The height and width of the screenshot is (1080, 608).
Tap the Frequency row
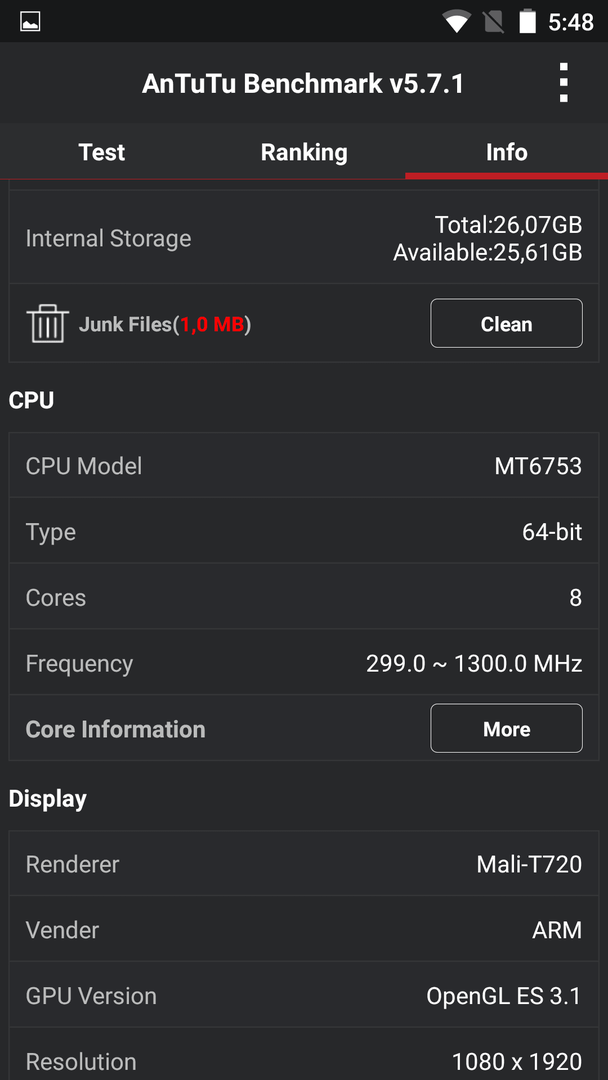click(x=304, y=663)
